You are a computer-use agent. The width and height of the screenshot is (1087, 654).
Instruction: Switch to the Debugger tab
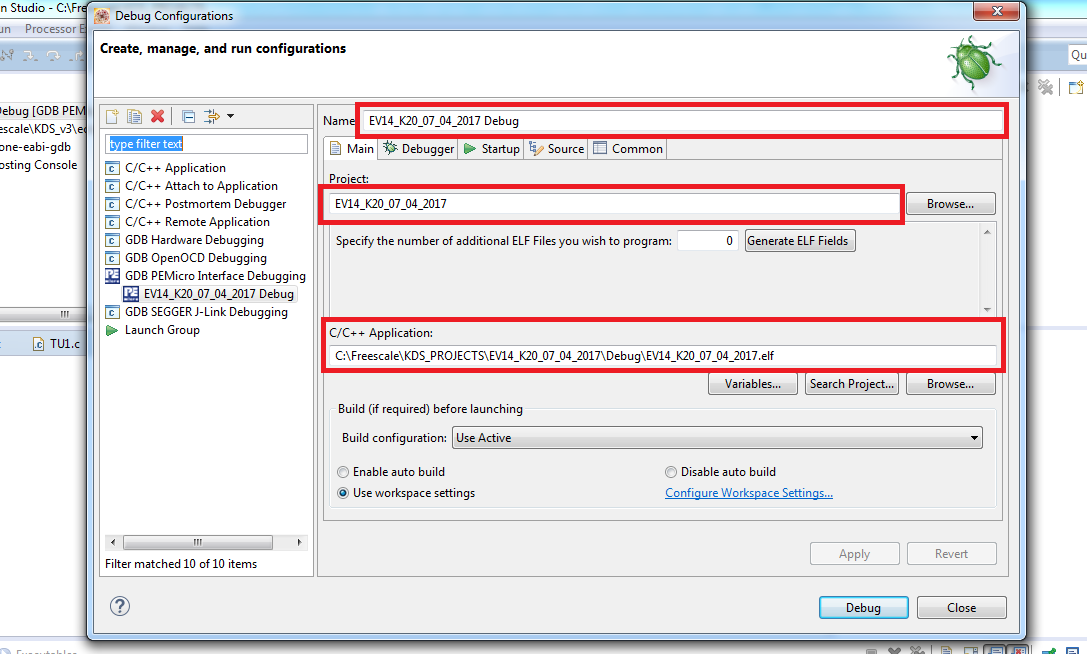tap(419, 149)
